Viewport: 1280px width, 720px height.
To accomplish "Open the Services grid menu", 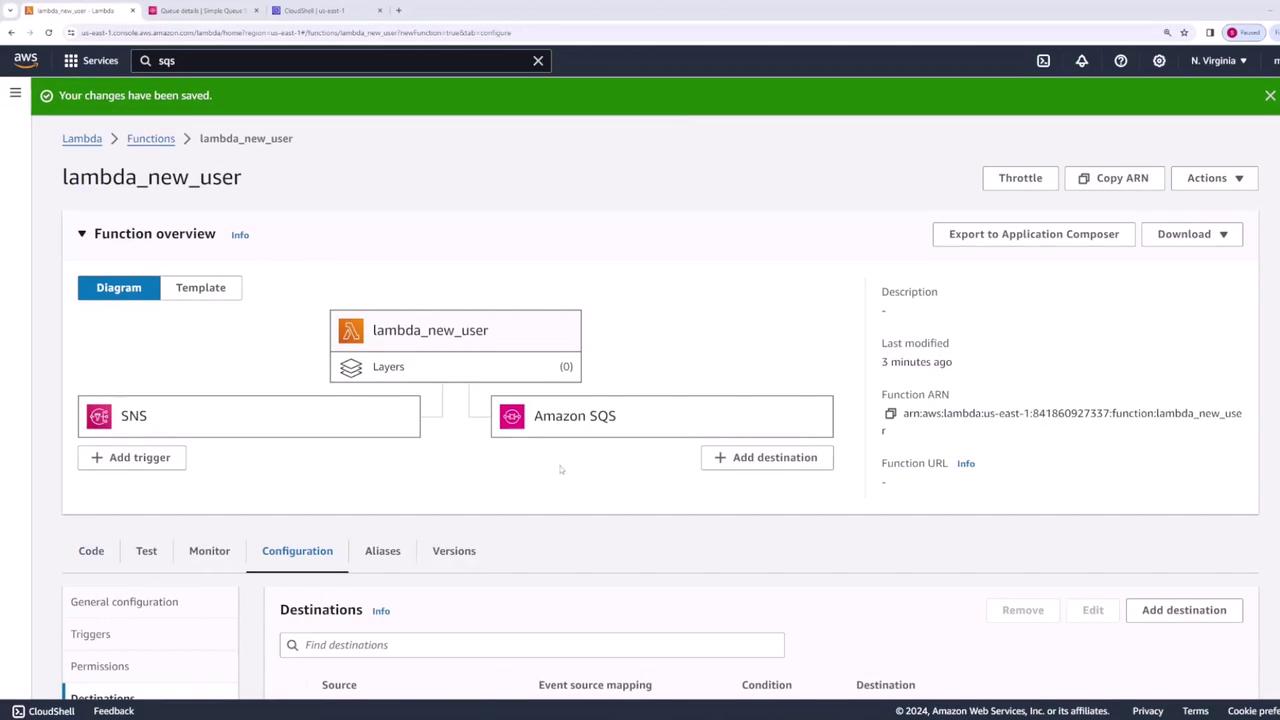I will coord(91,61).
